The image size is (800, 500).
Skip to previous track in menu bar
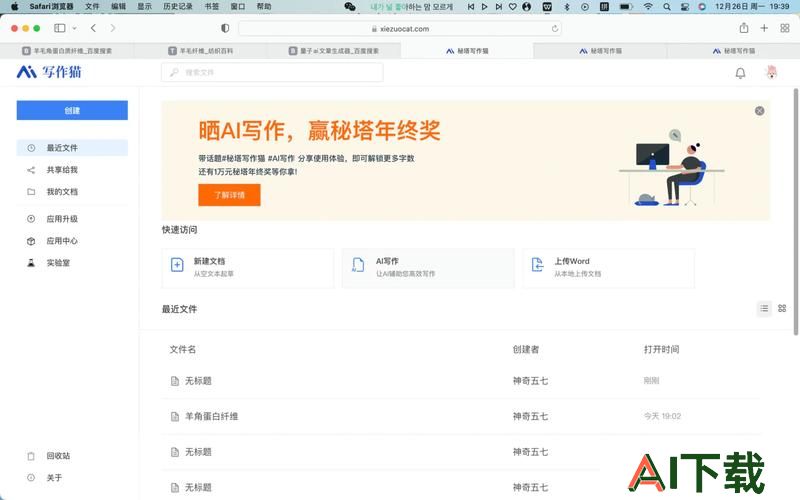click(x=470, y=7)
